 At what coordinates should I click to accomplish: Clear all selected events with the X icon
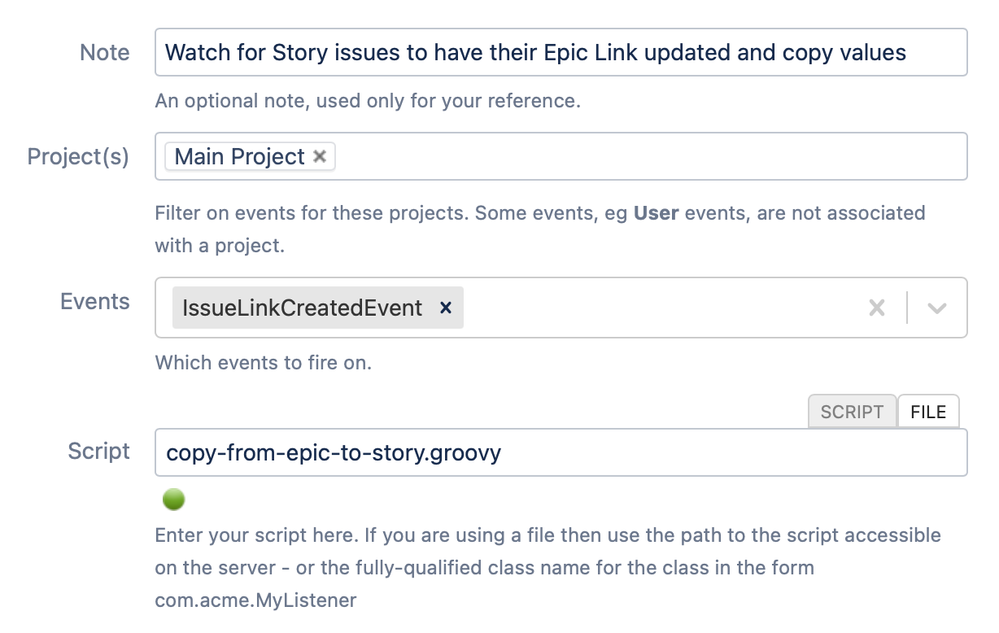877,308
